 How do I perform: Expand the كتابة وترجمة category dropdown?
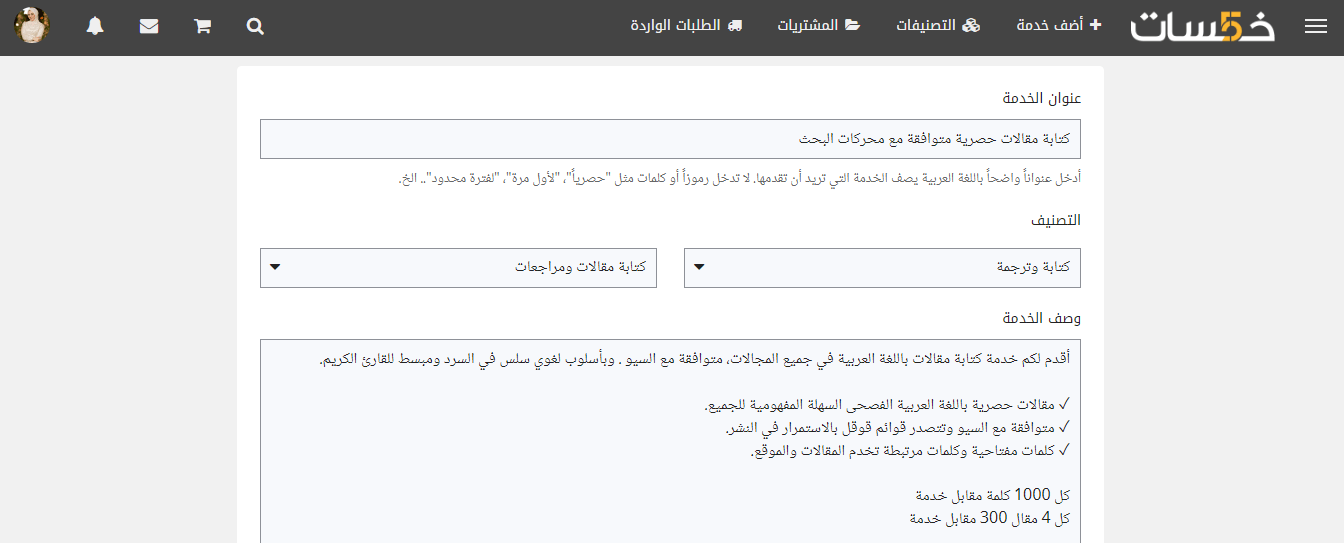click(882, 268)
